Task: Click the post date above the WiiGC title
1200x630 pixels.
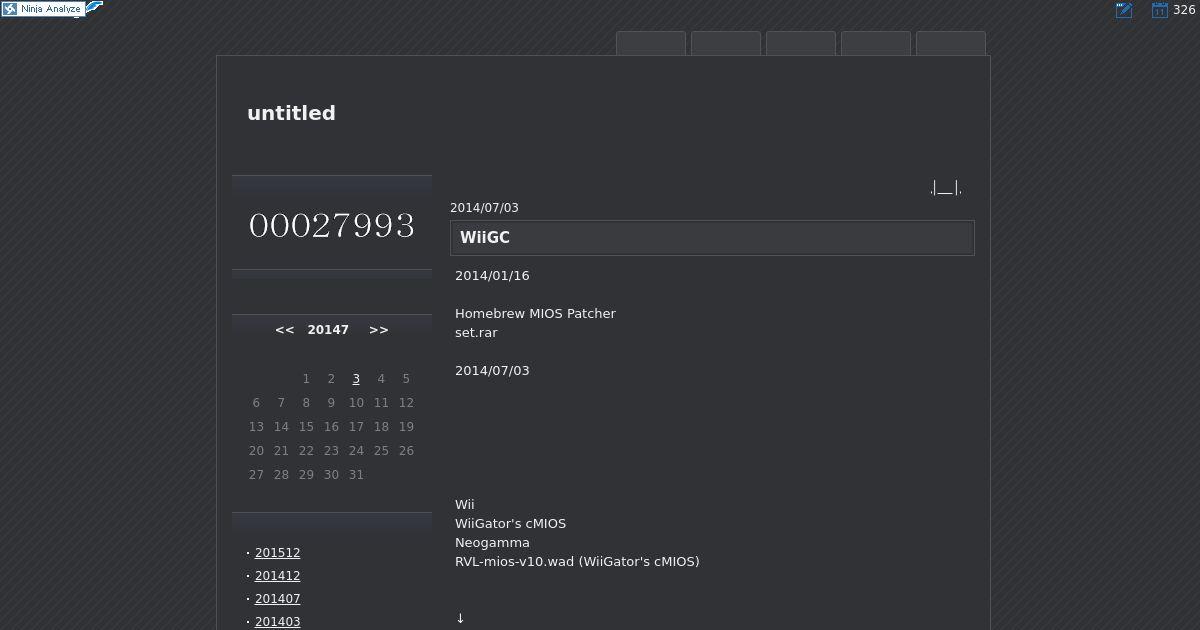Action: (x=484, y=208)
